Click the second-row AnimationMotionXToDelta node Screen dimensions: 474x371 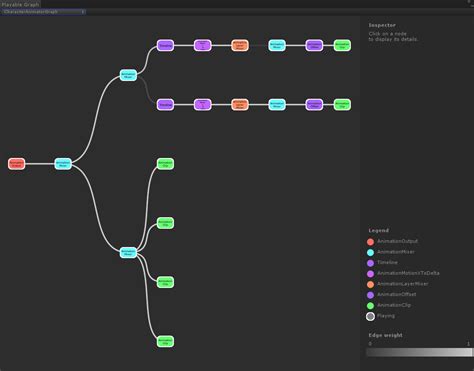point(203,105)
